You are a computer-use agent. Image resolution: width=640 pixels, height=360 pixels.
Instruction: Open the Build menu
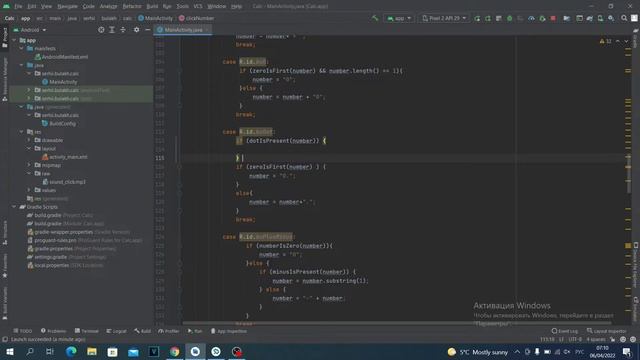(x=152, y=6)
